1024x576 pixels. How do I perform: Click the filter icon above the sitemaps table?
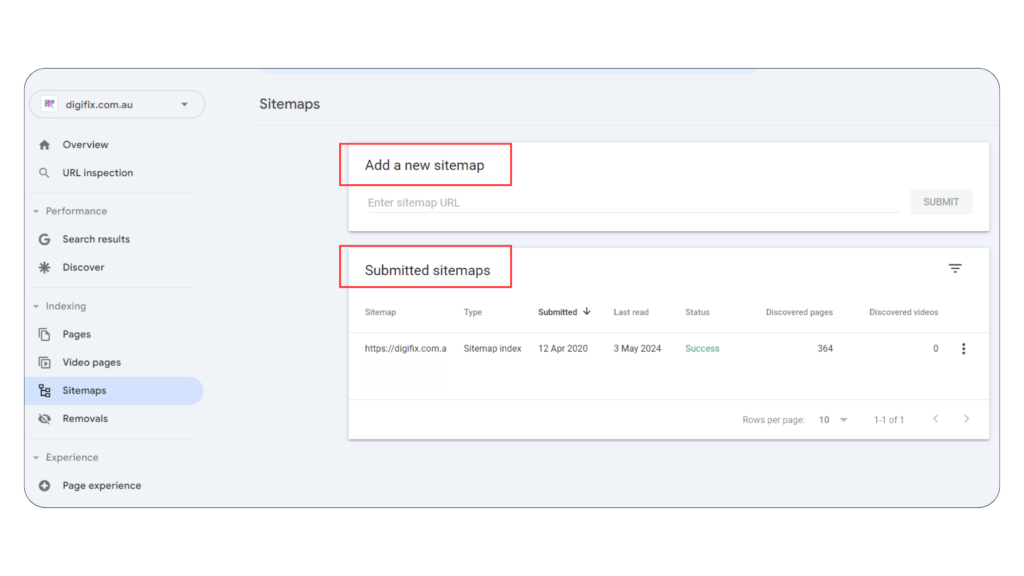click(x=955, y=268)
